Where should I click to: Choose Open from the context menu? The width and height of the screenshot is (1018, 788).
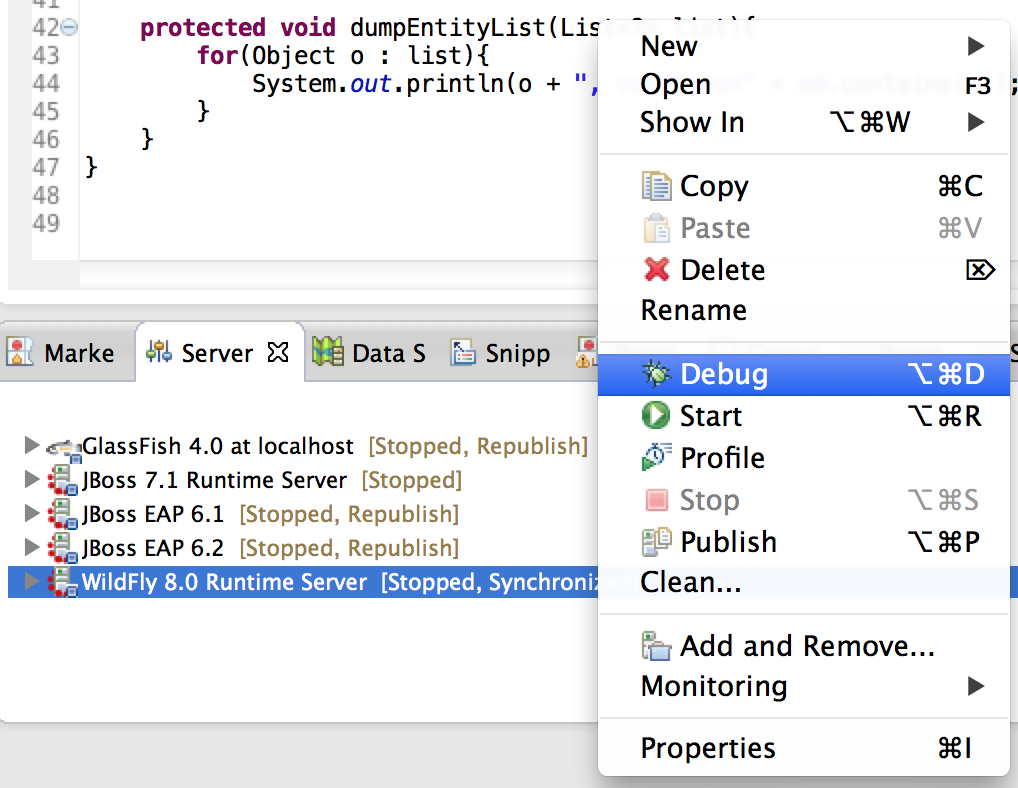tap(804, 84)
